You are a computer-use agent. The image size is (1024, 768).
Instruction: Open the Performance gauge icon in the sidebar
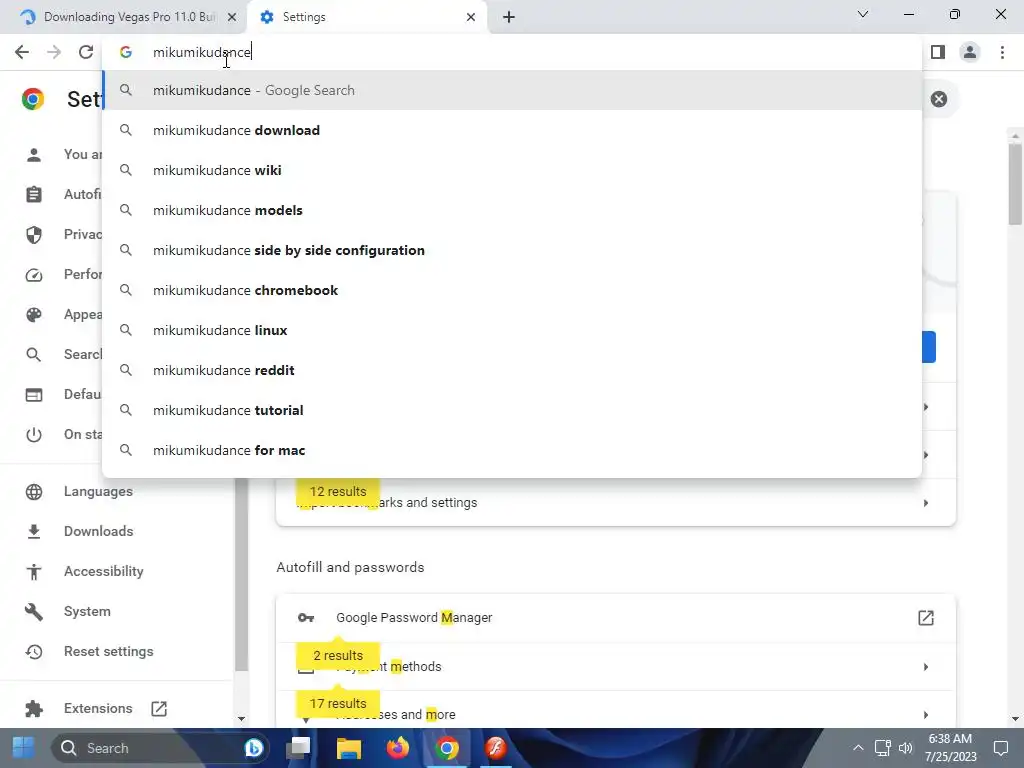(34, 275)
